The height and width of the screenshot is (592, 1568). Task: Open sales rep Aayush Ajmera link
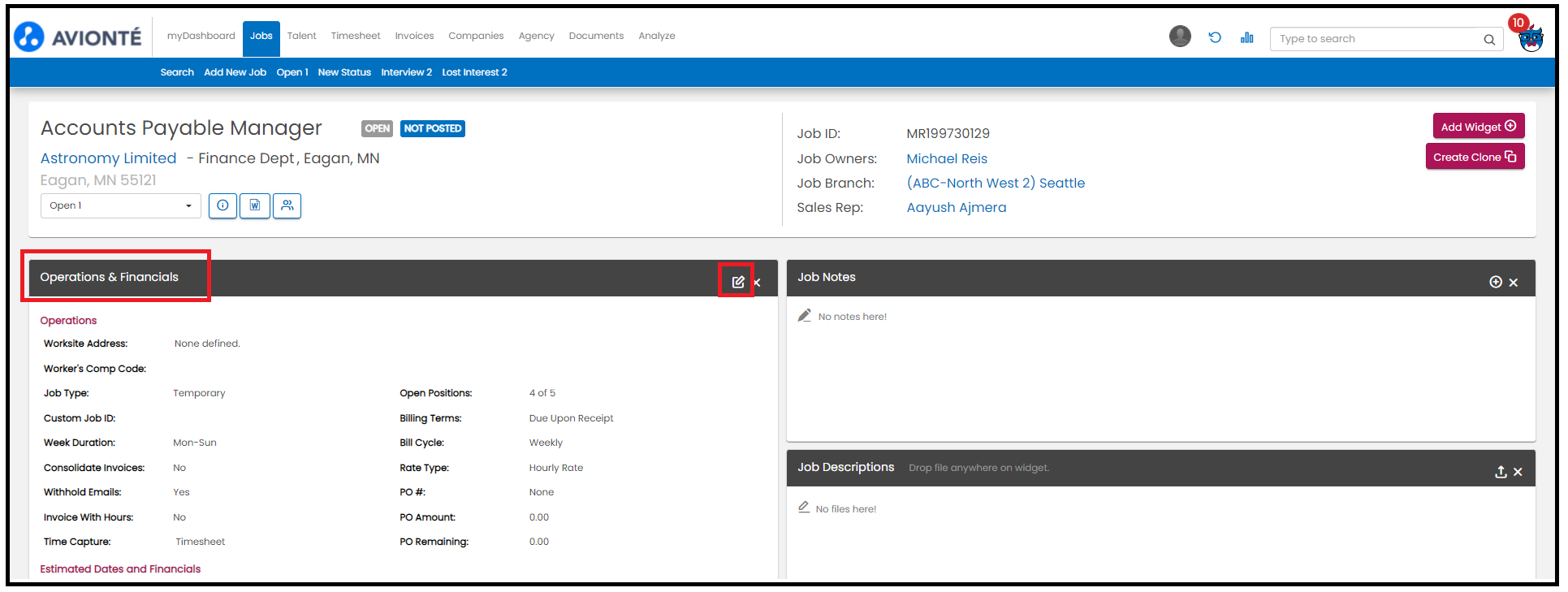pyautogui.click(x=956, y=207)
